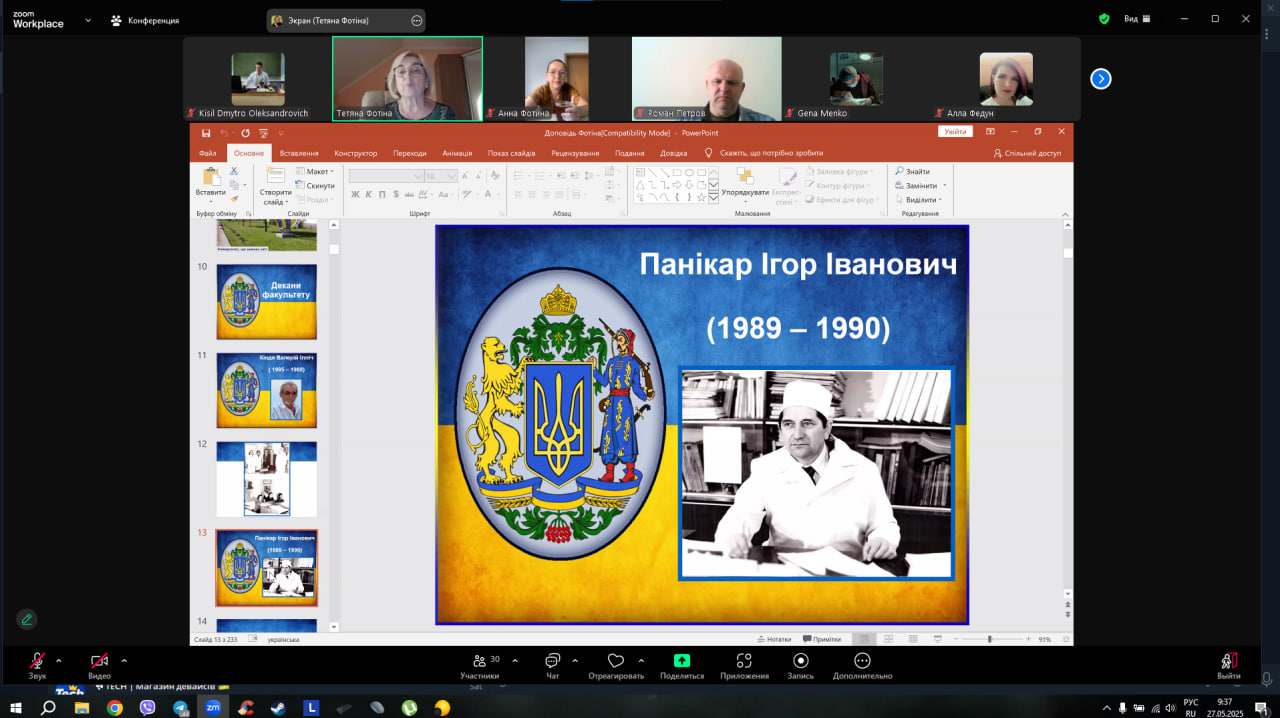
Task: Click the green Поделиться share screen icon
Action: (x=682, y=661)
